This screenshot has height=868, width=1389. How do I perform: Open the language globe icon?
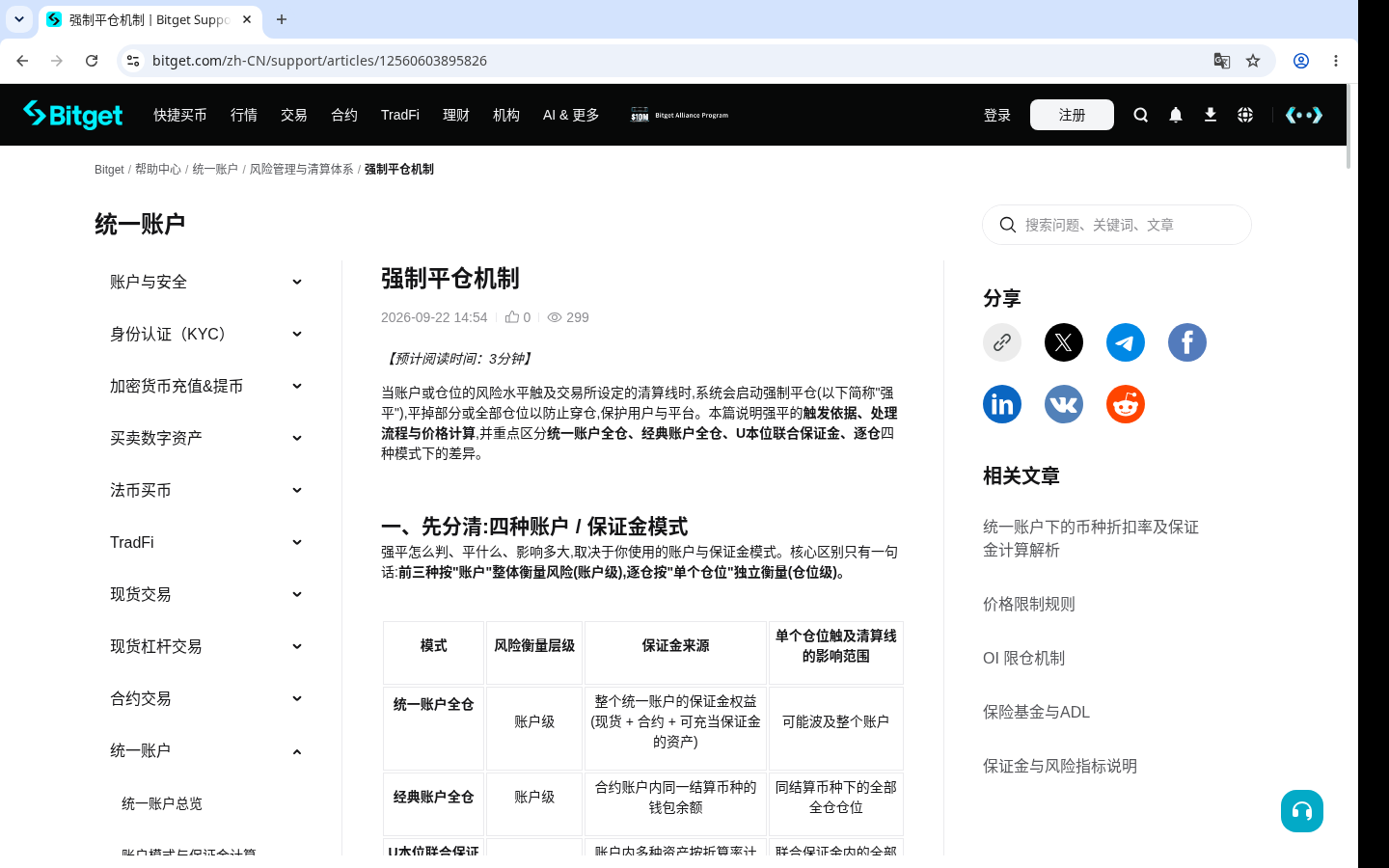1245,115
